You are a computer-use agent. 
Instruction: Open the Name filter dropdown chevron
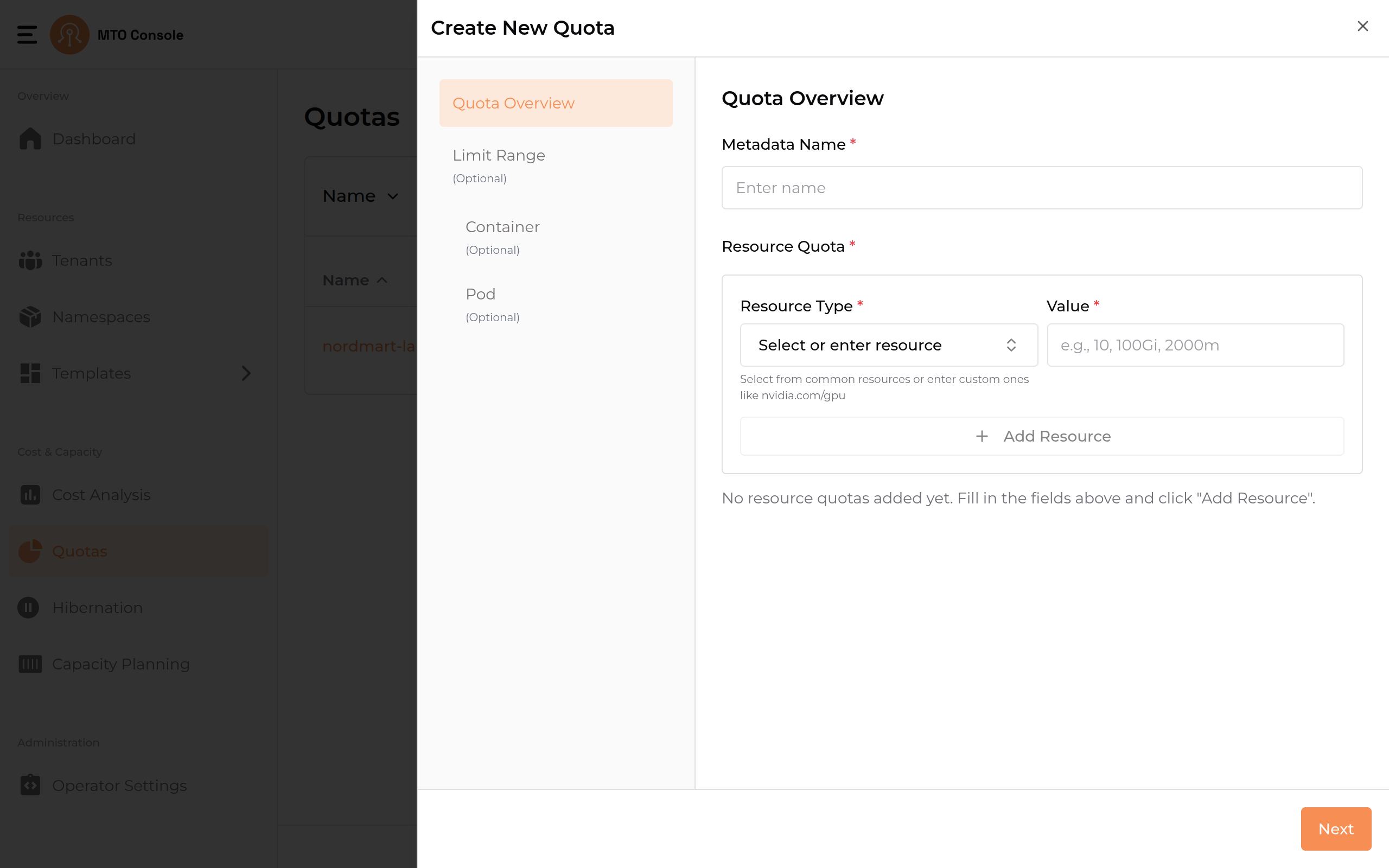point(393,196)
